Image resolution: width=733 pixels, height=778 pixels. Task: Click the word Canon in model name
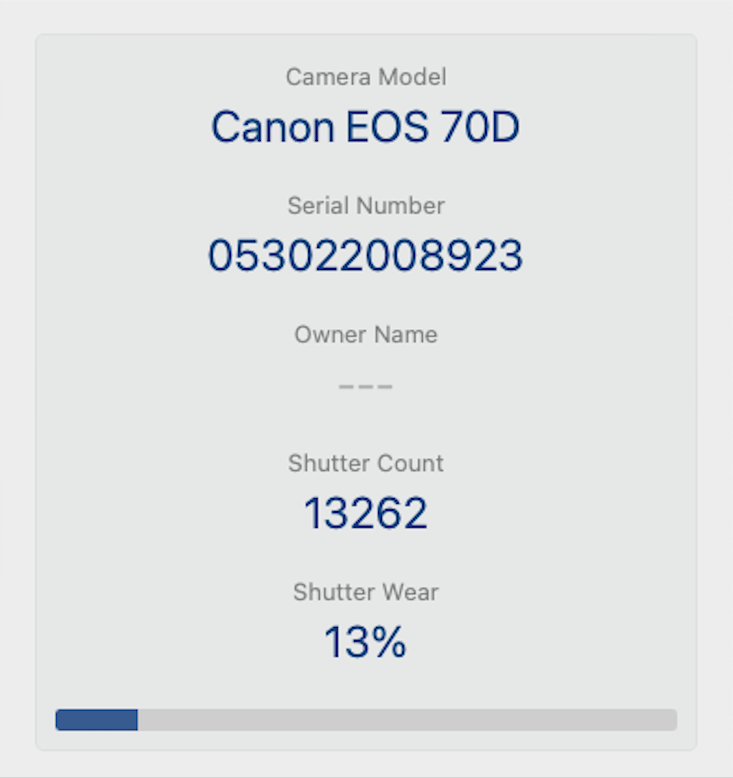pyautogui.click(x=272, y=127)
